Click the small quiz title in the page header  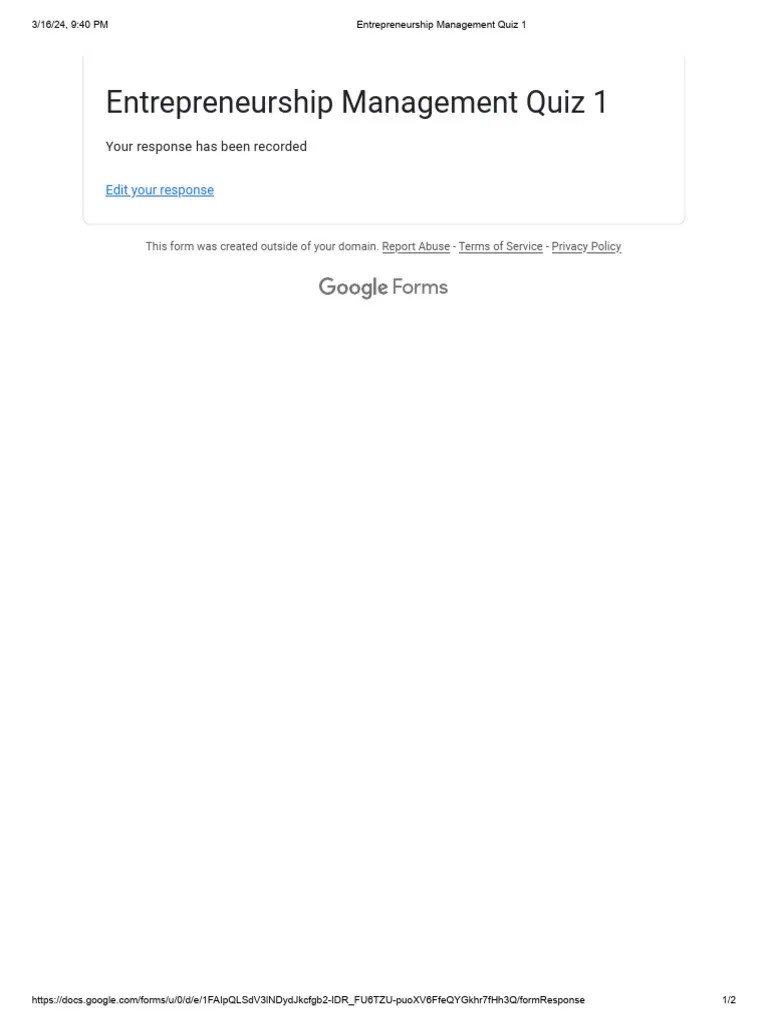pyautogui.click(x=441, y=24)
